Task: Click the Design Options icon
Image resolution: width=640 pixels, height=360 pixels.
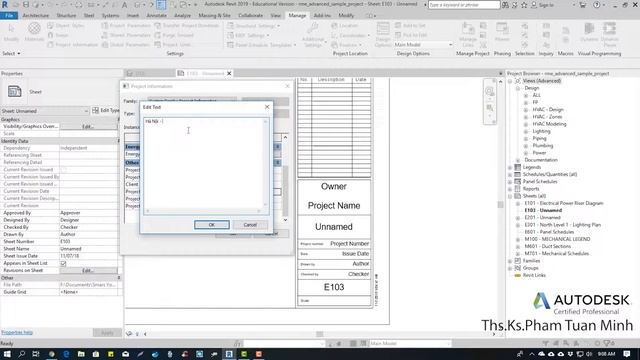Action: tap(383, 29)
